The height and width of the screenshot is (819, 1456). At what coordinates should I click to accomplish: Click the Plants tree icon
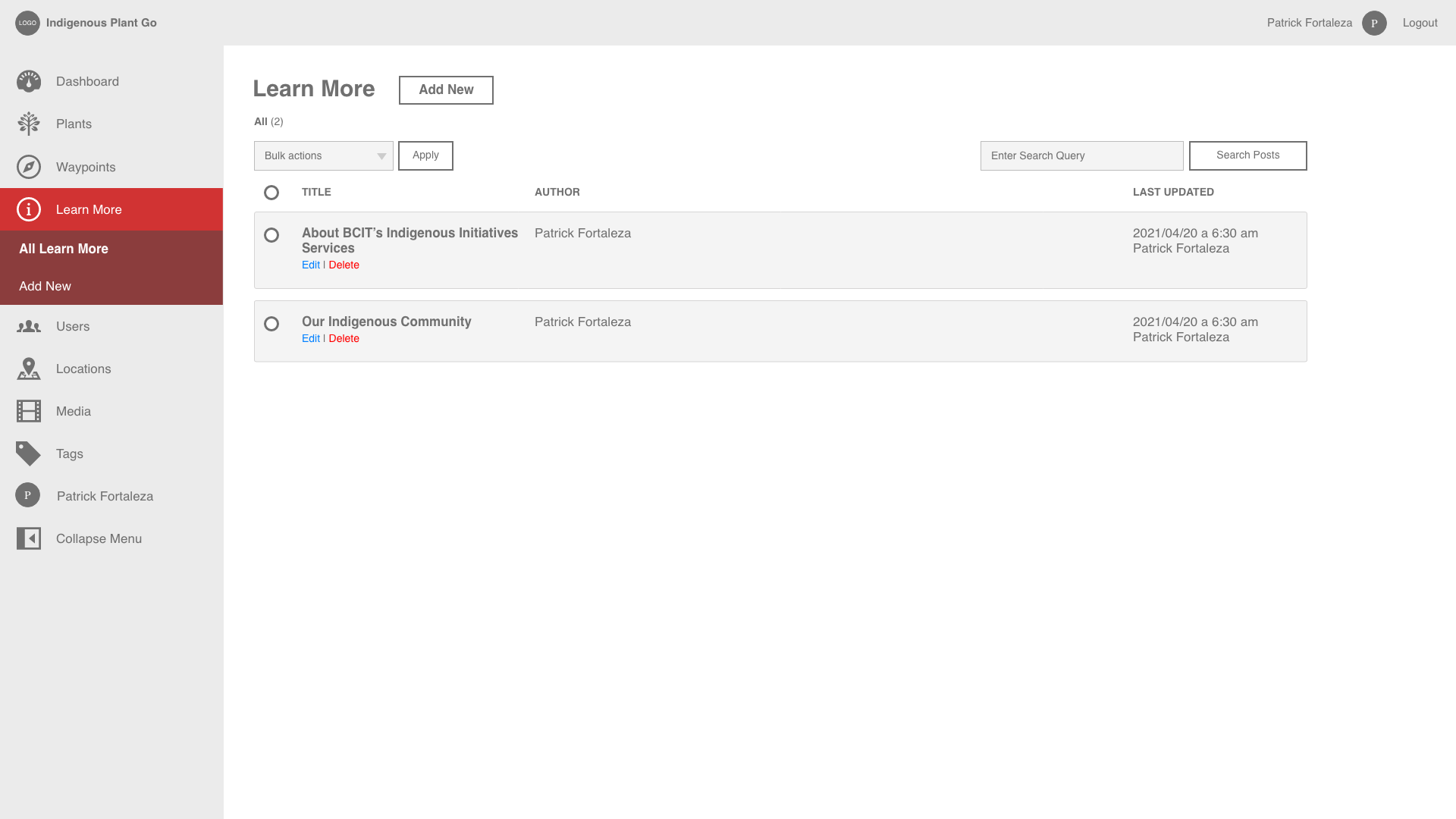pos(29,124)
